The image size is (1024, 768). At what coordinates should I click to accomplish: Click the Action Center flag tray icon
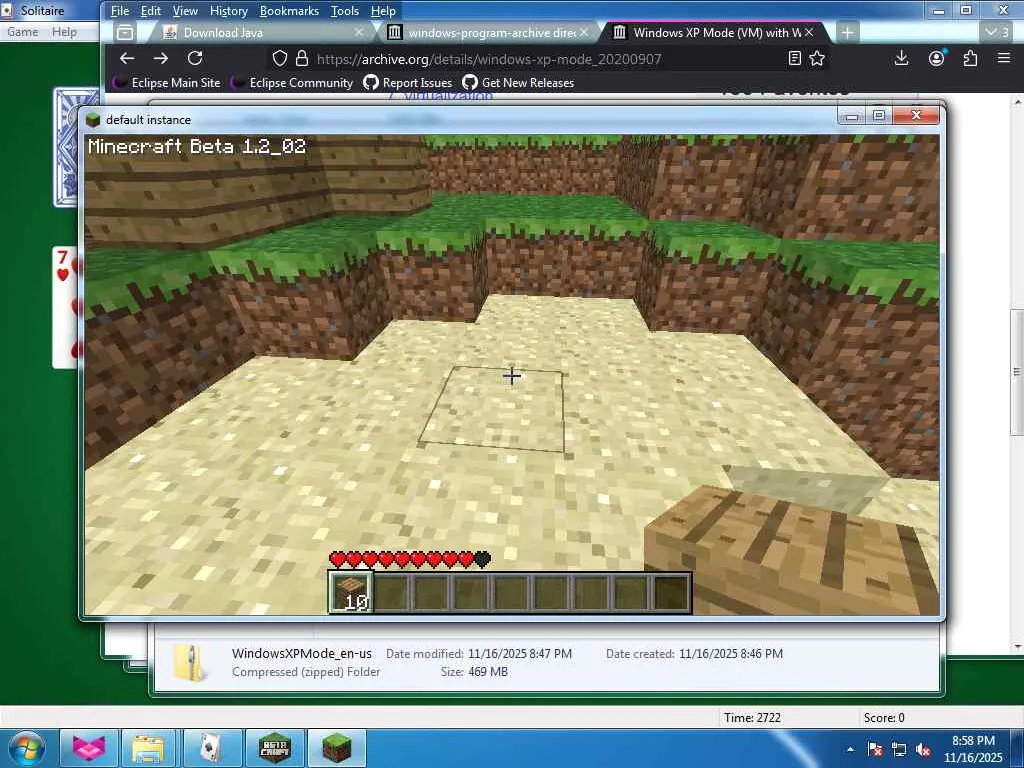pyautogui.click(x=875, y=750)
